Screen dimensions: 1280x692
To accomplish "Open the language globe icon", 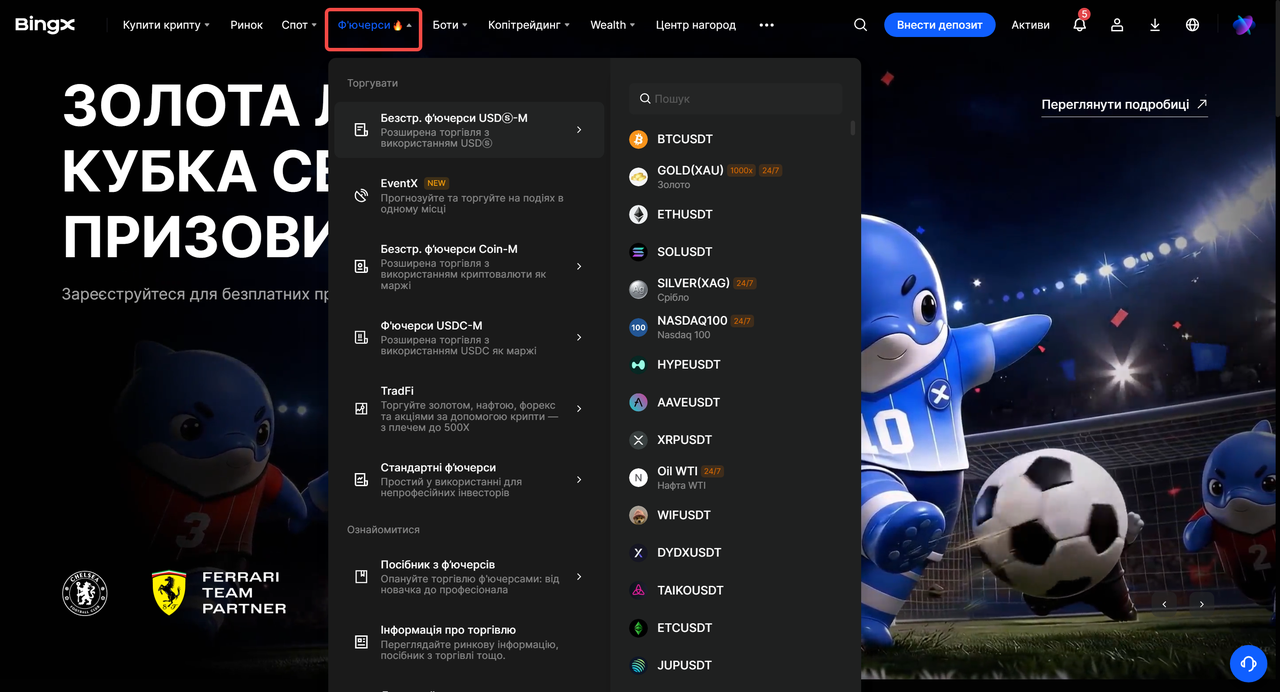I will [x=1192, y=25].
